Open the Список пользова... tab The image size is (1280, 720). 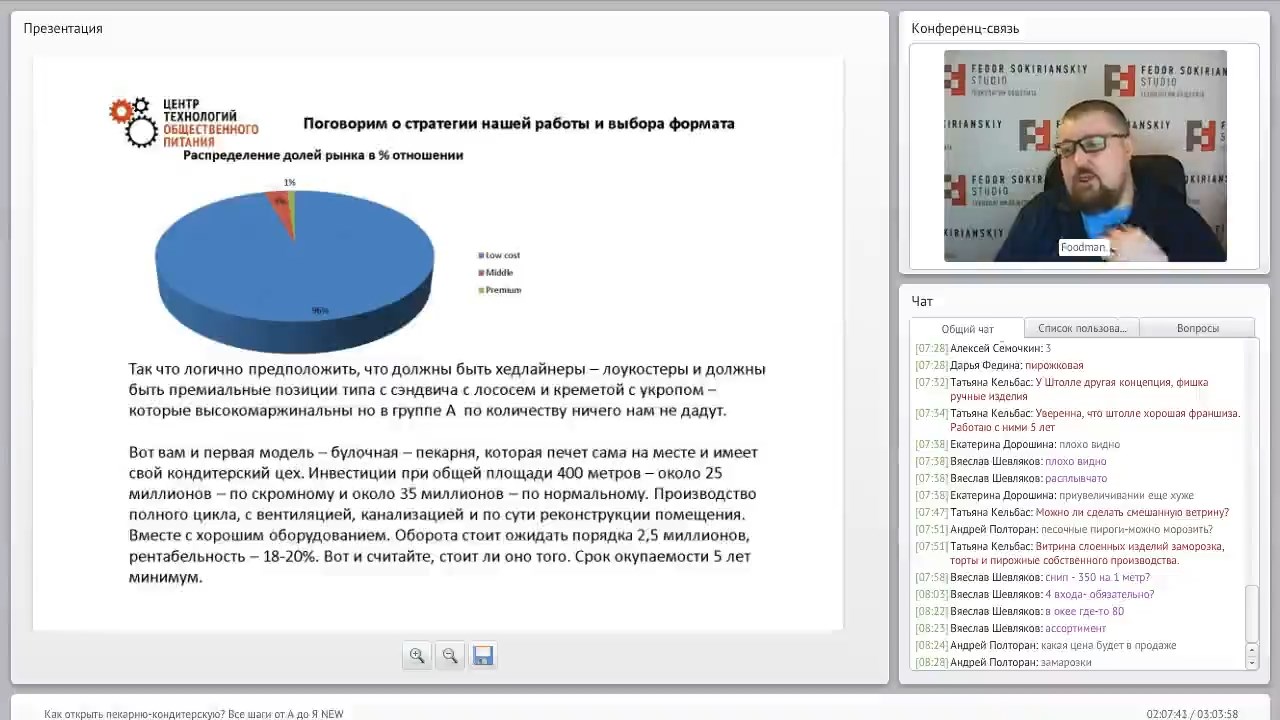[1082, 328]
